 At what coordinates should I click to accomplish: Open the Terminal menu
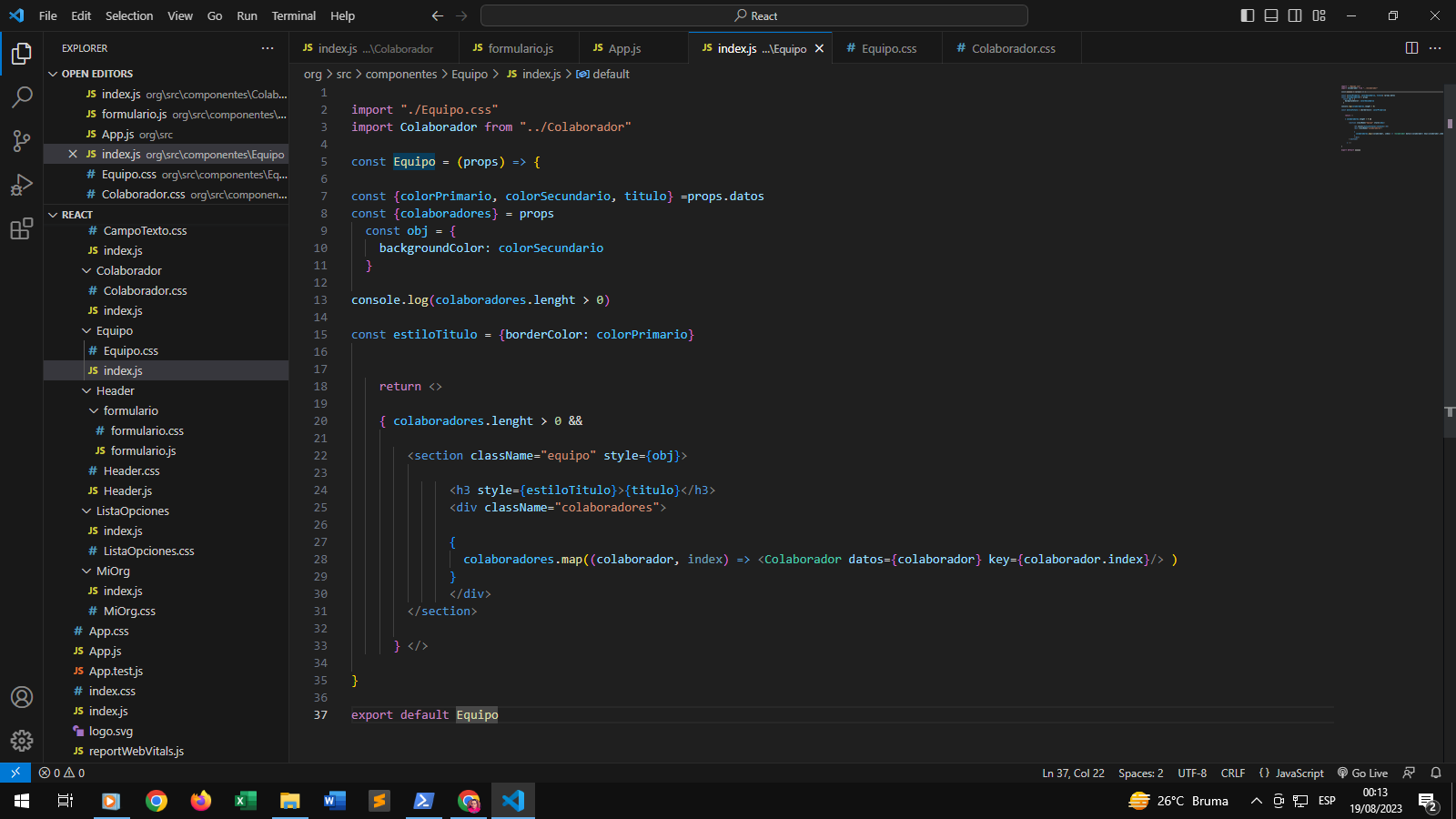pyautogui.click(x=294, y=15)
